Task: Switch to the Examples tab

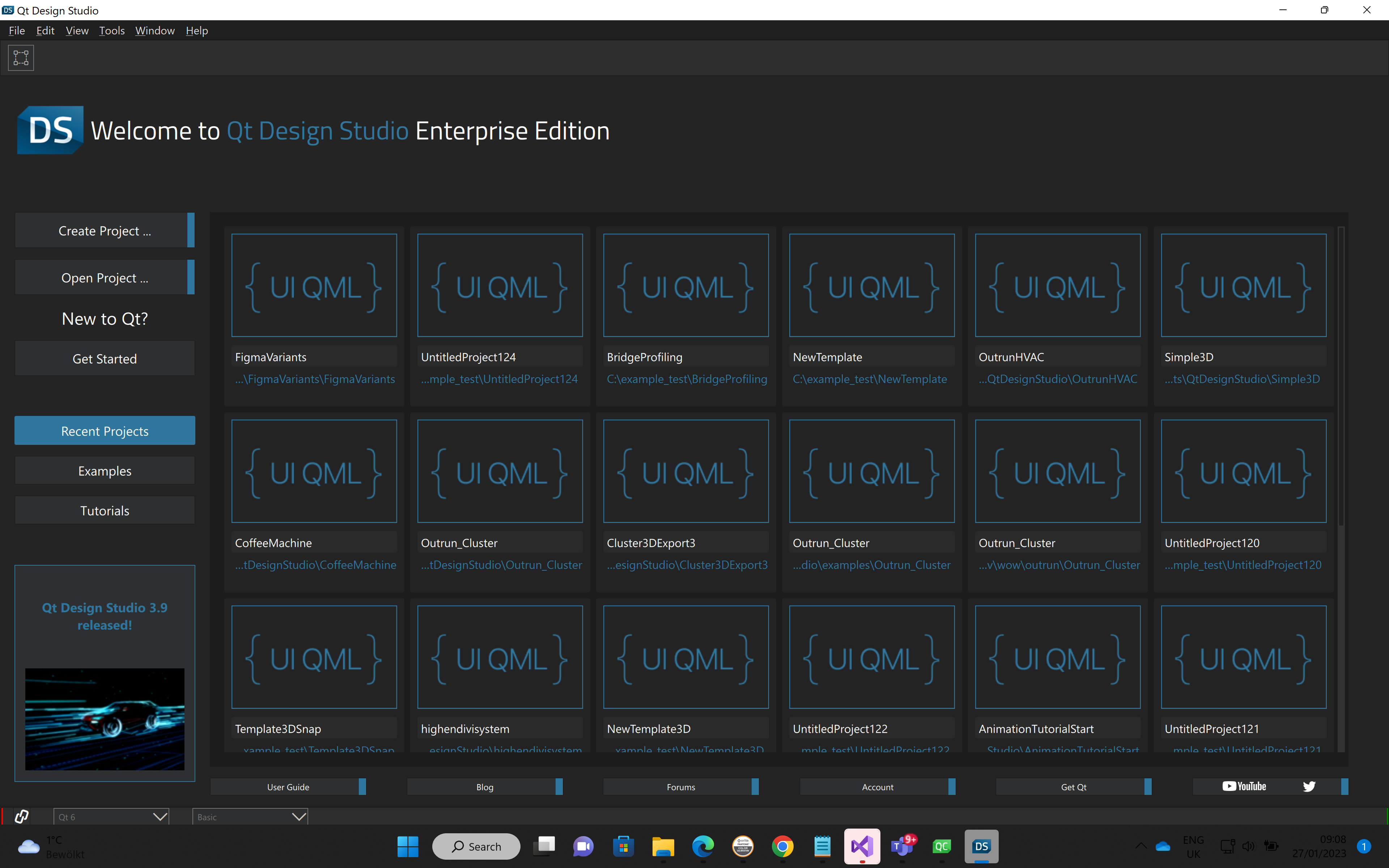Action: pos(105,471)
